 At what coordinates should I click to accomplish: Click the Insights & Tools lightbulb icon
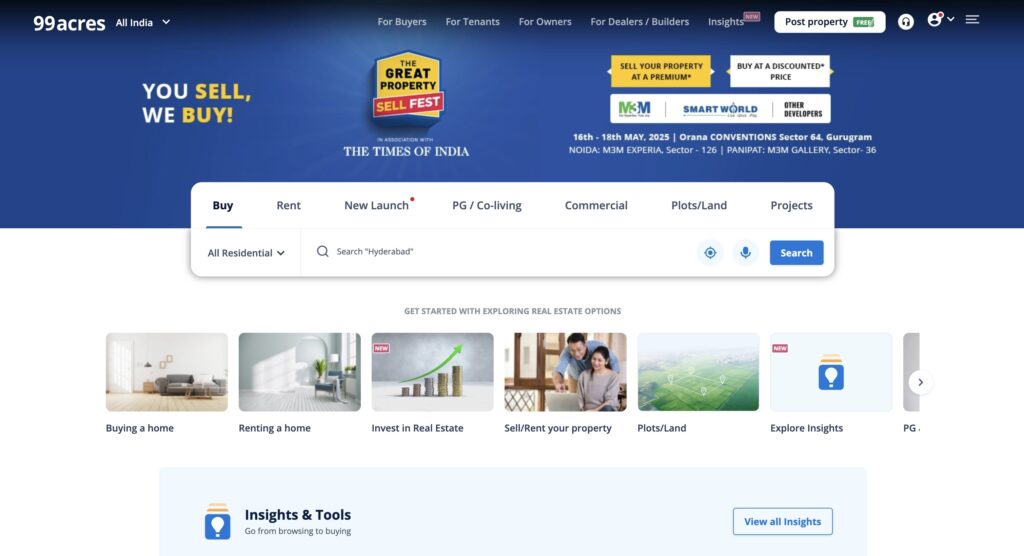tap(217, 521)
